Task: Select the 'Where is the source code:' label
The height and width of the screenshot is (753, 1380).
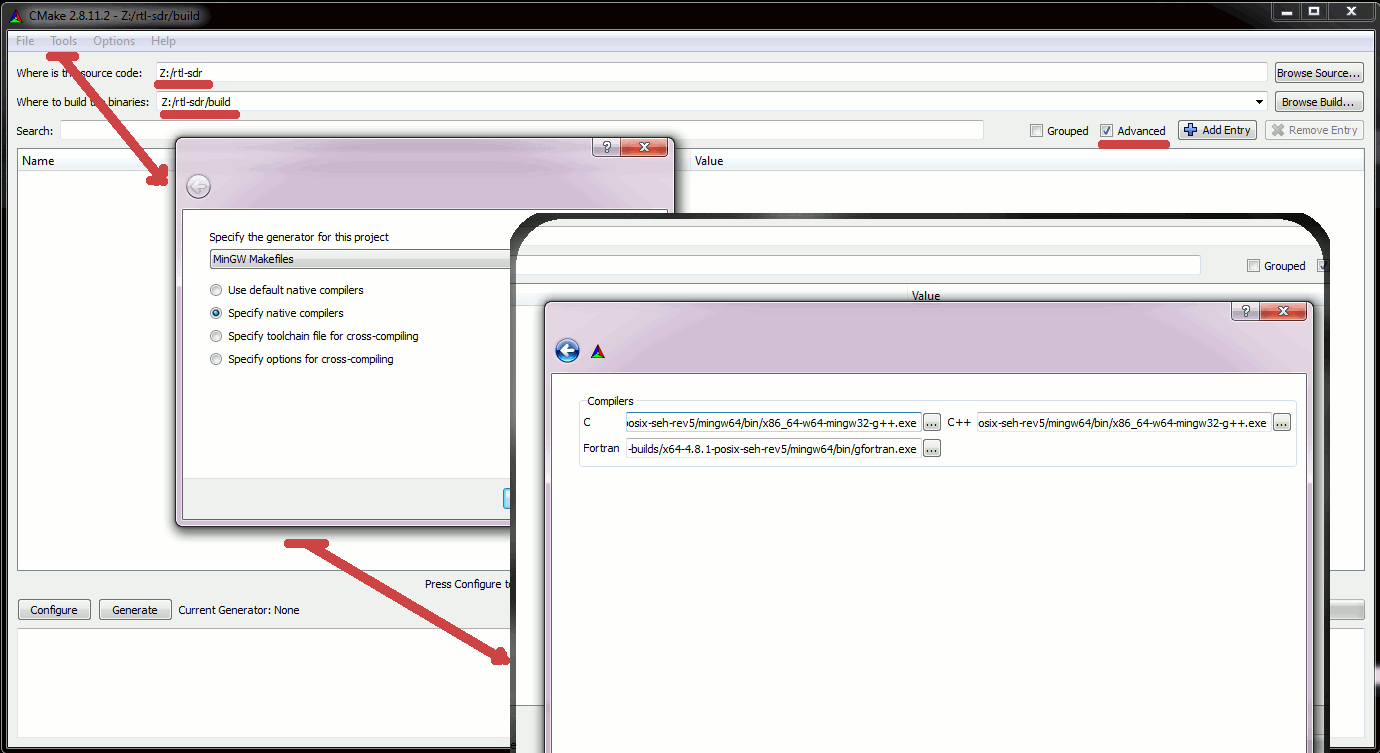Action: pos(79,73)
